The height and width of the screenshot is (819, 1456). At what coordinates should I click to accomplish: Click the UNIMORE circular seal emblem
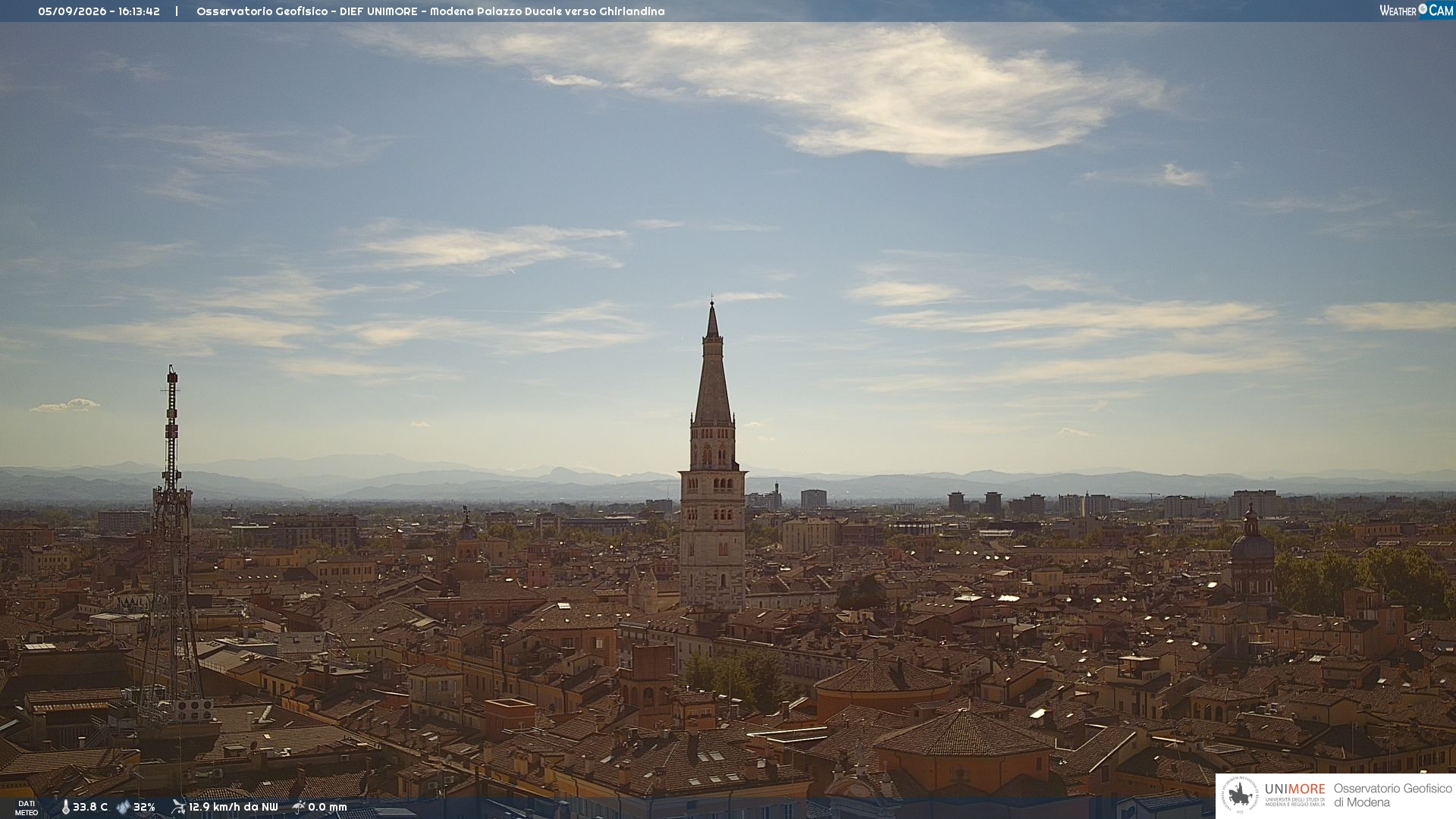pyautogui.click(x=1240, y=795)
